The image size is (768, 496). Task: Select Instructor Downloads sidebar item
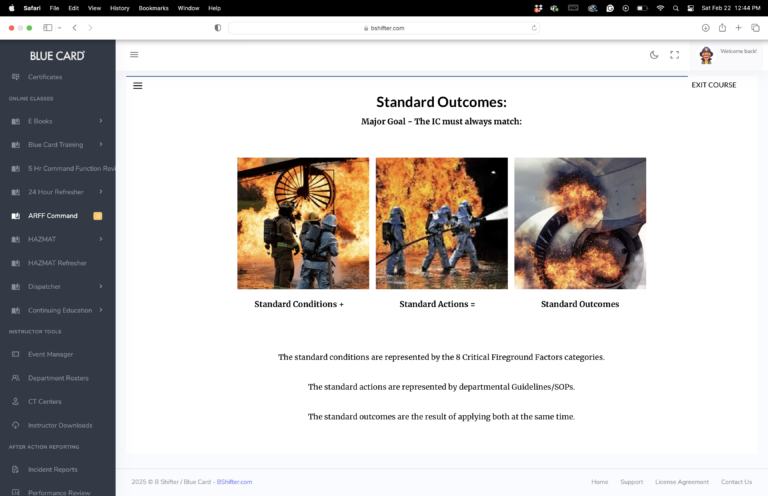[60, 425]
